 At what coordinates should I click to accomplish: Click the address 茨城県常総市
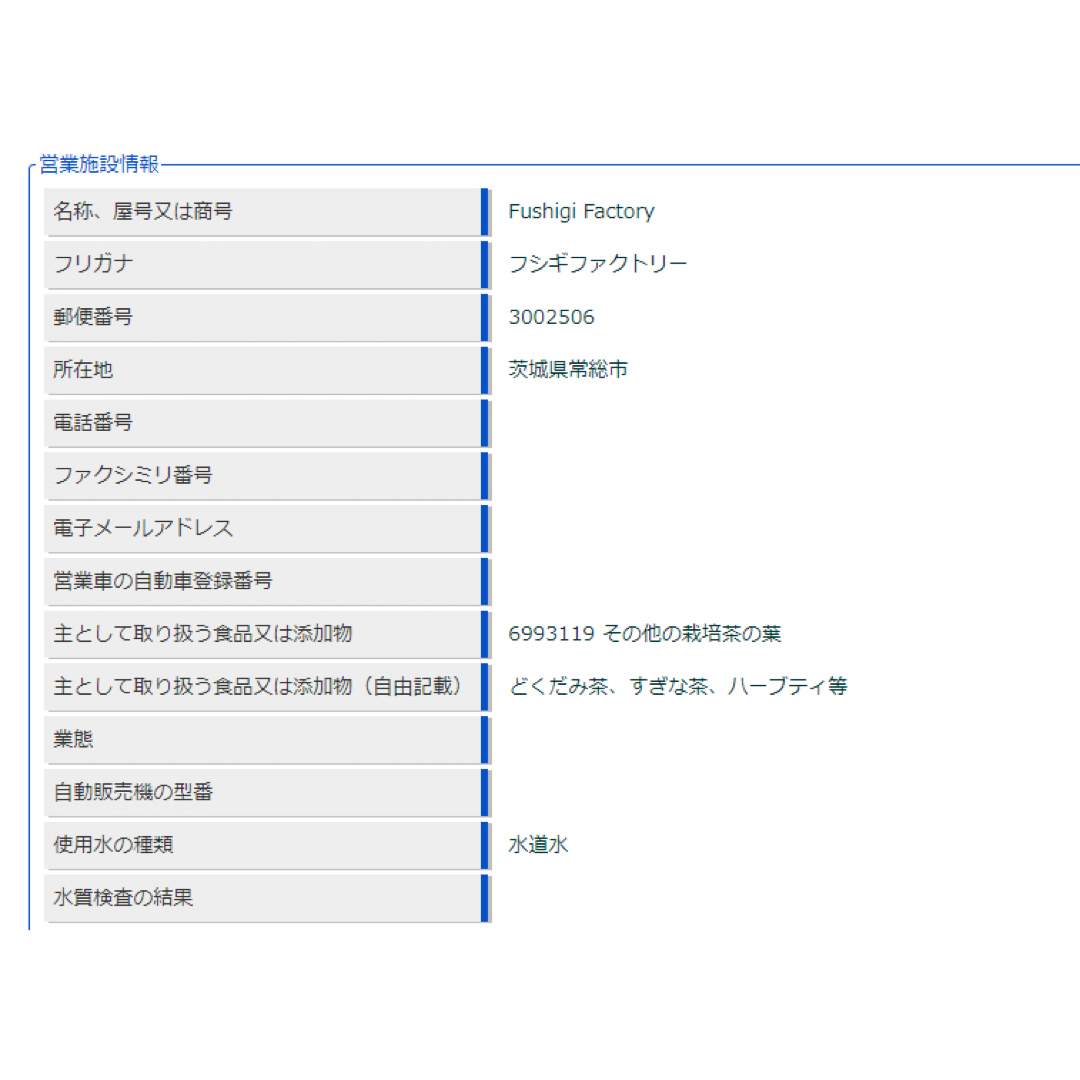point(568,370)
